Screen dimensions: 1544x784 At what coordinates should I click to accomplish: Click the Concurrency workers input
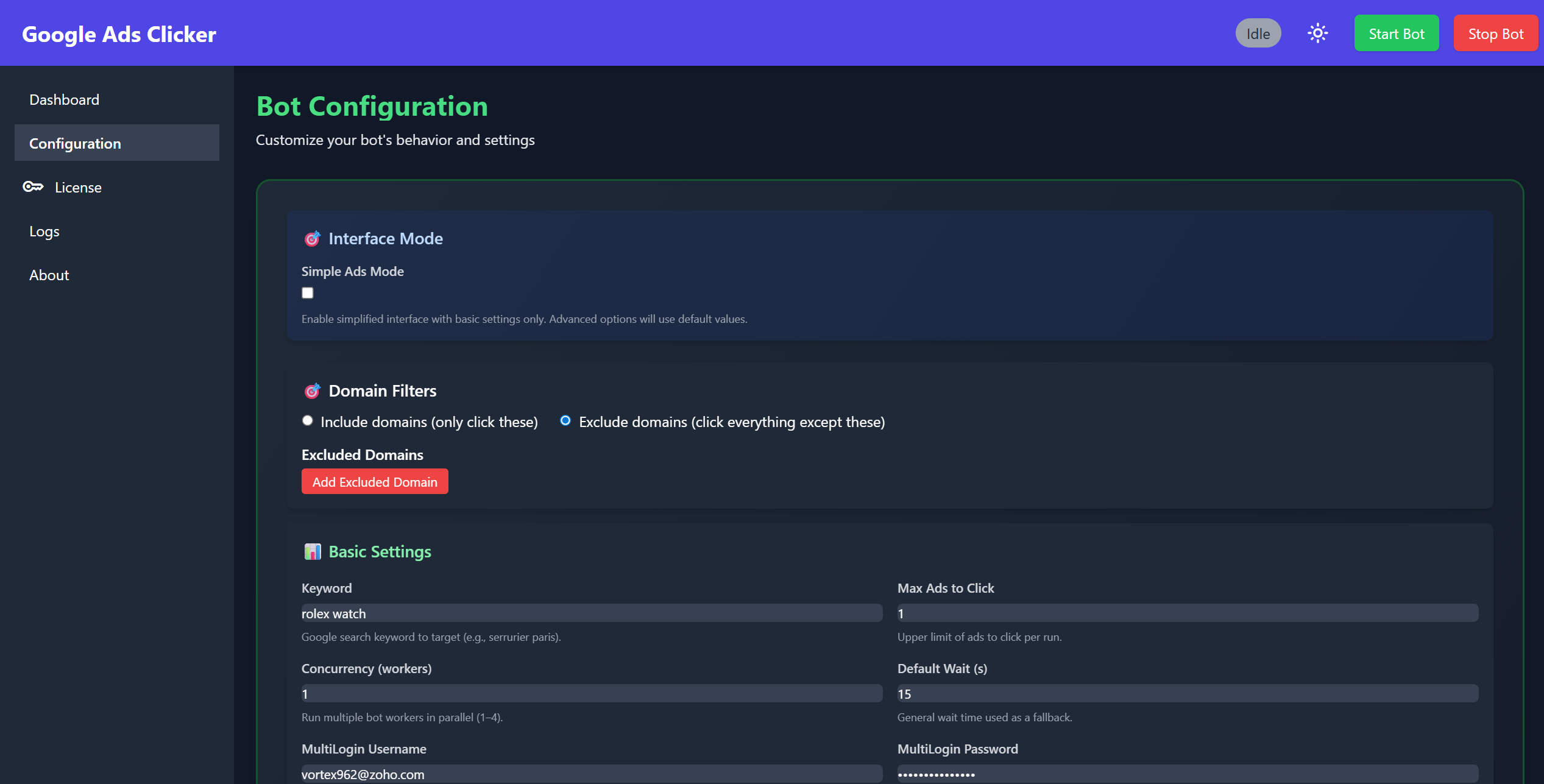(591, 694)
